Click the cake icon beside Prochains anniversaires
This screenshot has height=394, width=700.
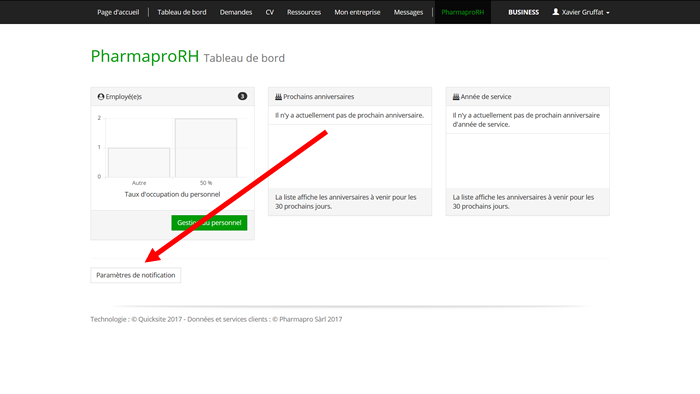click(x=278, y=96)
